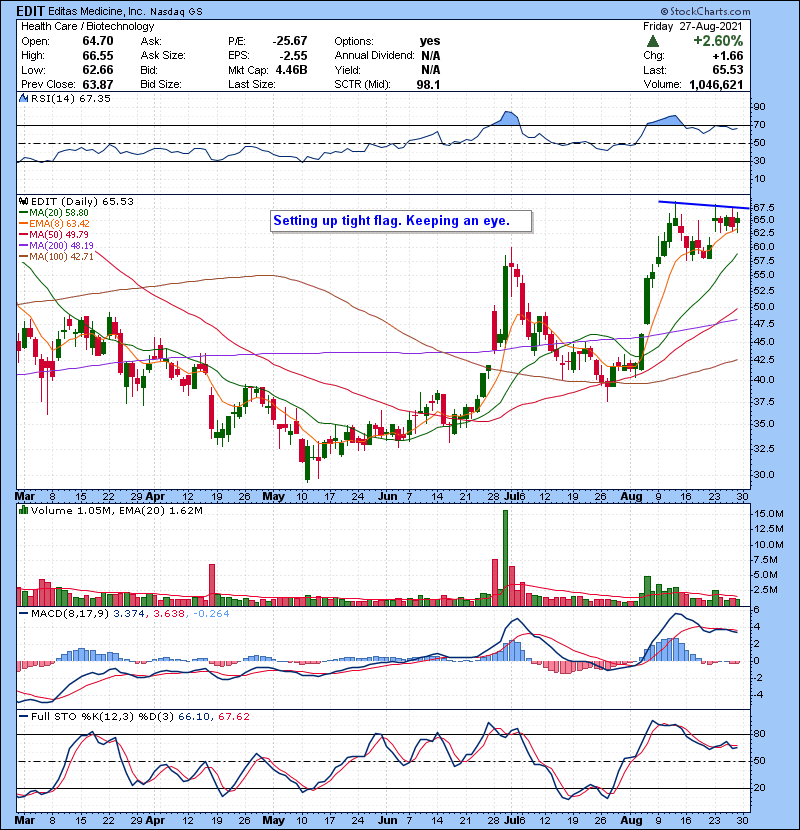Viewport: 800px width, 830px height.
Task: Click the Bid Size: label
Action: pos(161,84)
